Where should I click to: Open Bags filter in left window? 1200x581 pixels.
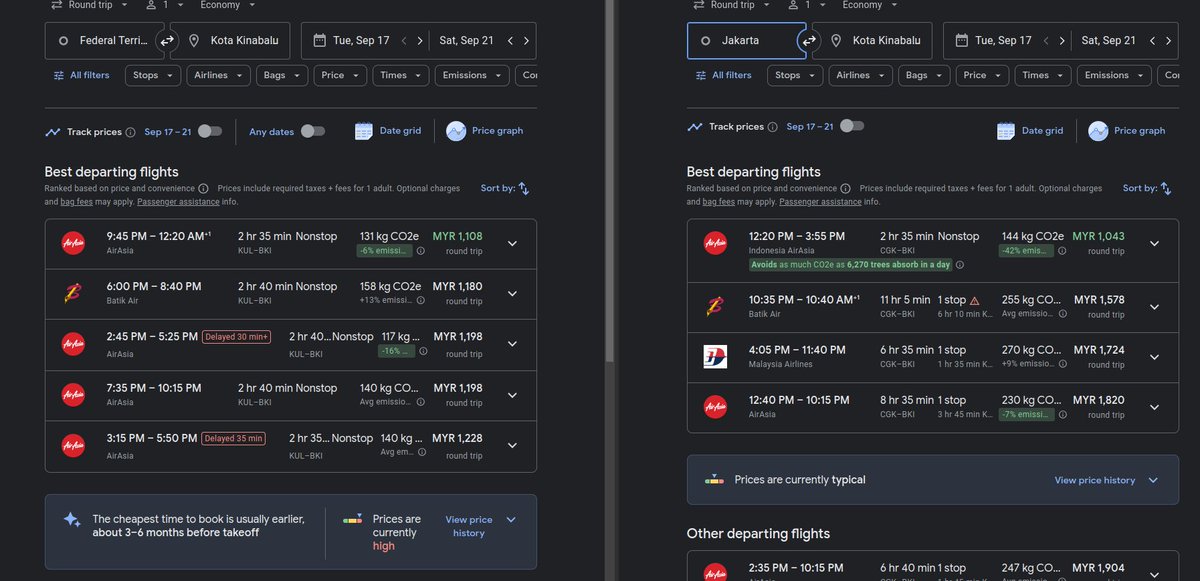(x=281, y=75)
